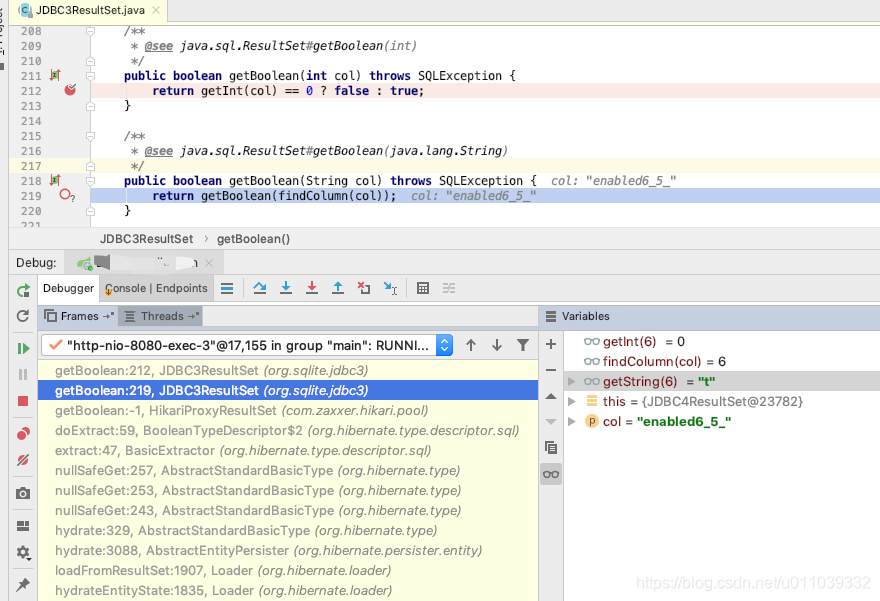Open View Breakpoints dialog
This screenshot has height=601, width=880.
pos(23,434)
